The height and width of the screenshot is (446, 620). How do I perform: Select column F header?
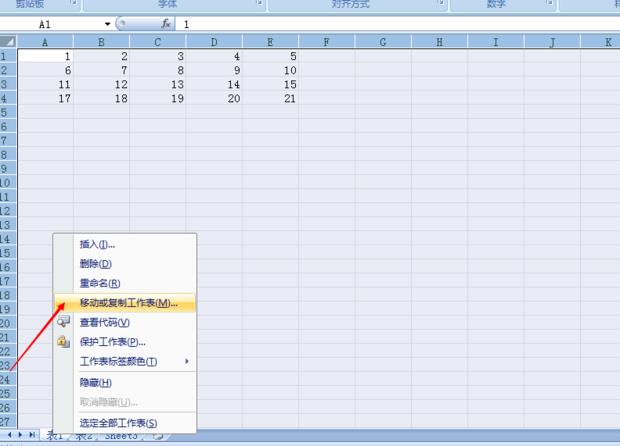click(x=327, y=42)
